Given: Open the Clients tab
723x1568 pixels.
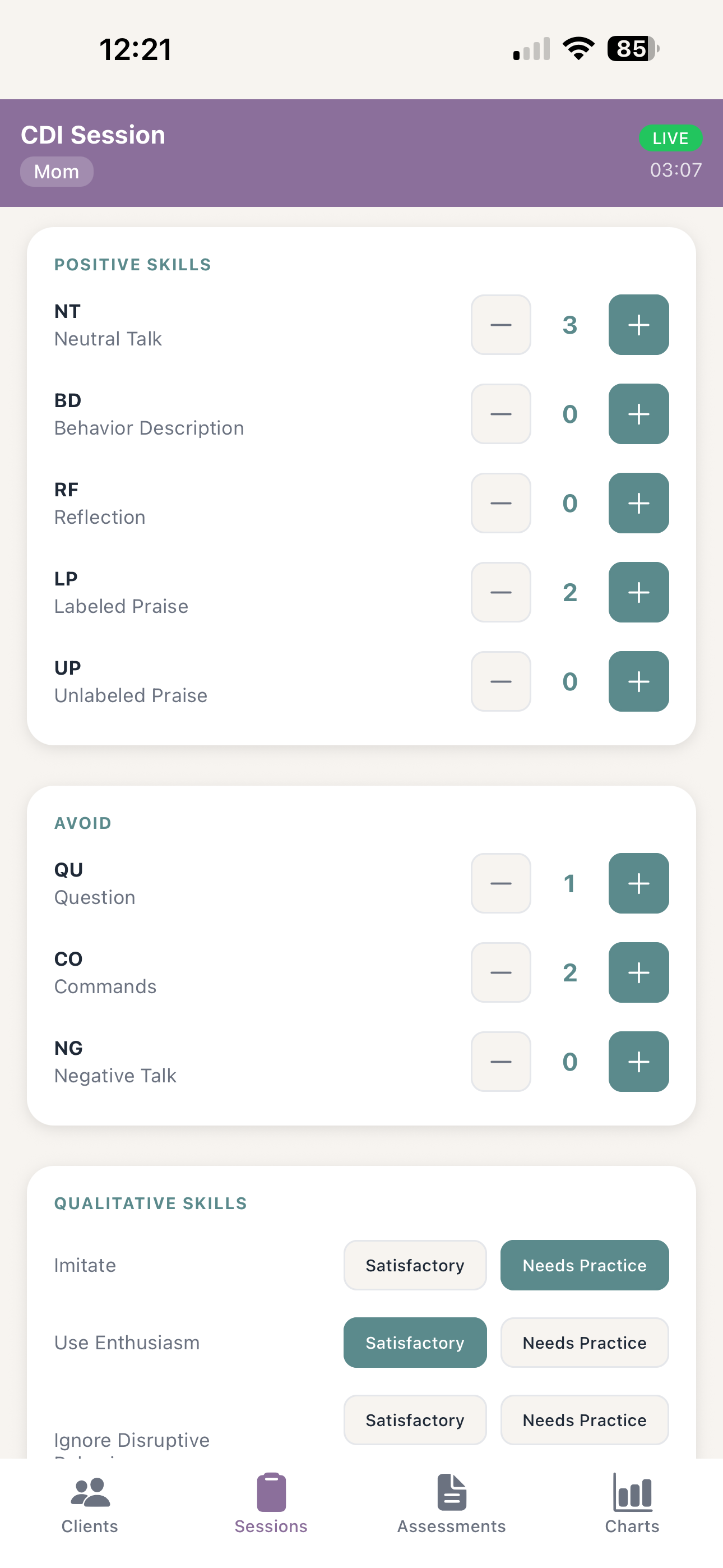Looking at the screenshot, I should 90,1504.
